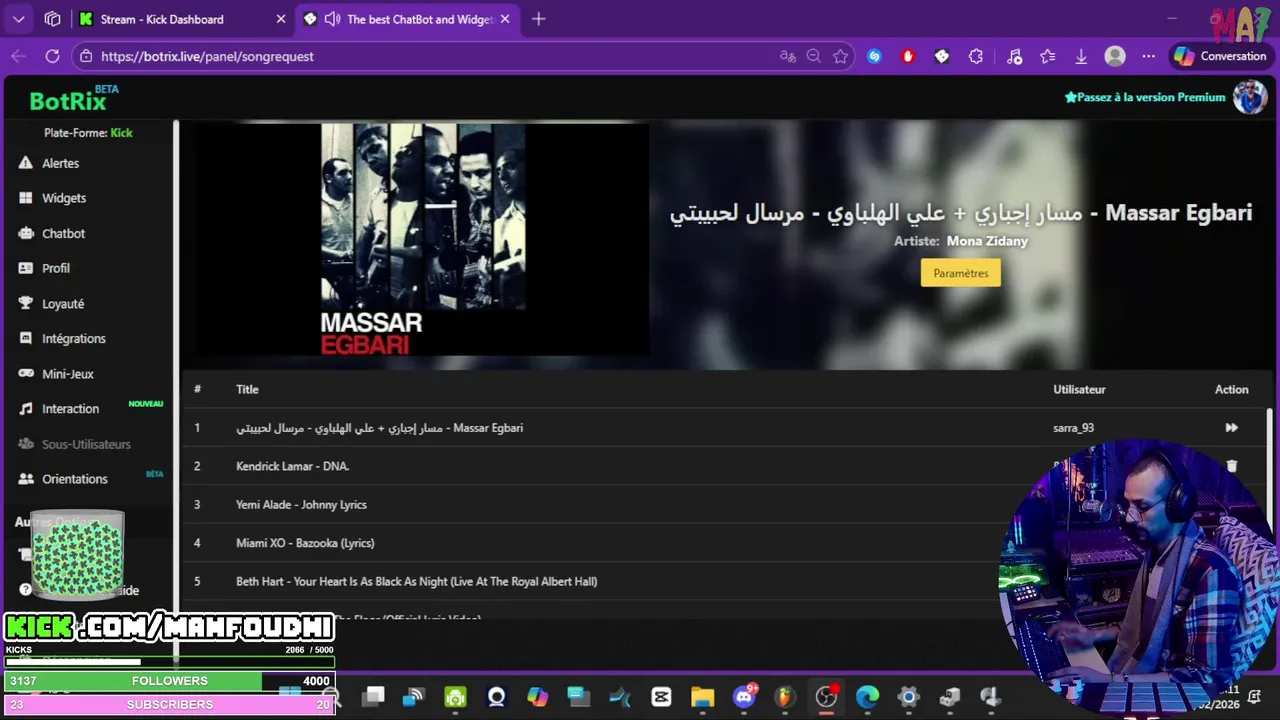Screen dimensions: 1280x720
Task: Open FL Studio from the taskbar
Action: (x=785, y=697)
